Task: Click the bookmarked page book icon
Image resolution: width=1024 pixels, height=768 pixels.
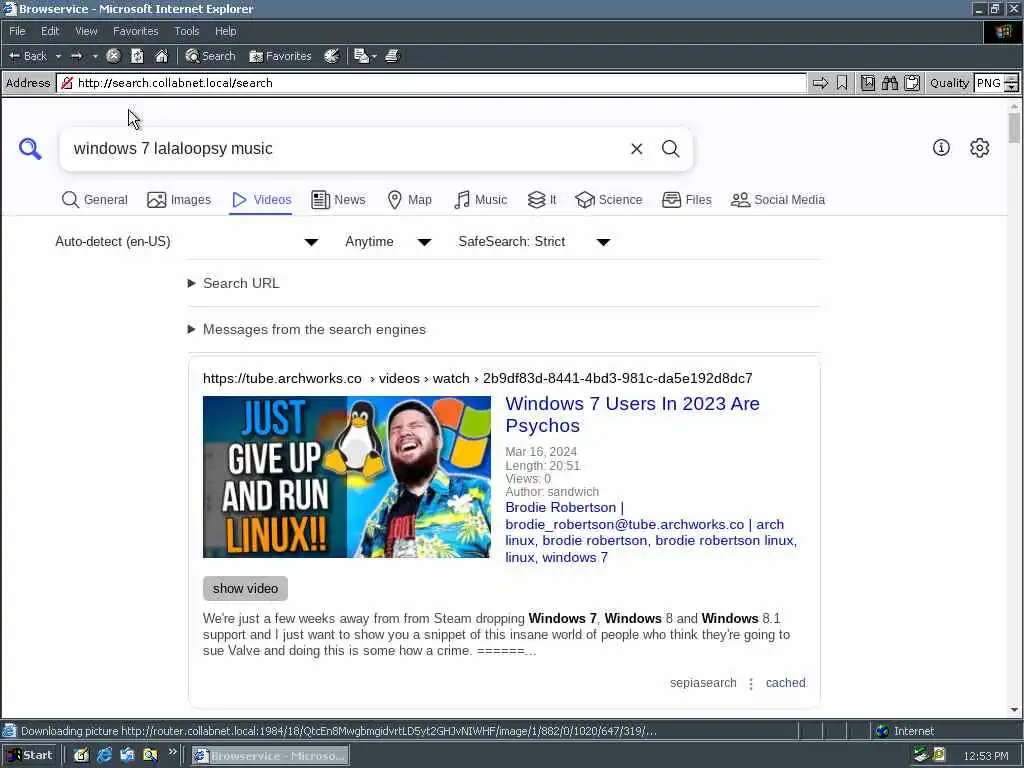Action: [x=867, y=83]
